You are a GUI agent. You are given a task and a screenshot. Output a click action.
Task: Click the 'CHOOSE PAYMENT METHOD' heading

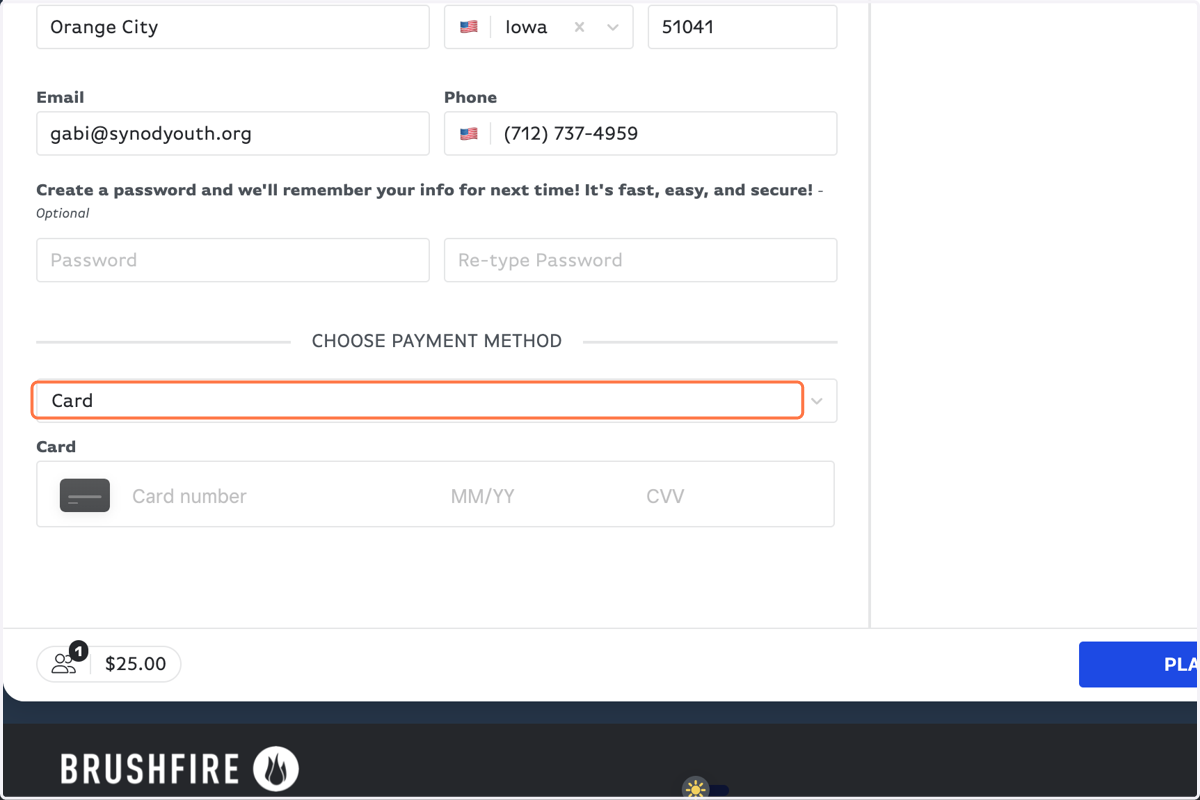[437, 341]
